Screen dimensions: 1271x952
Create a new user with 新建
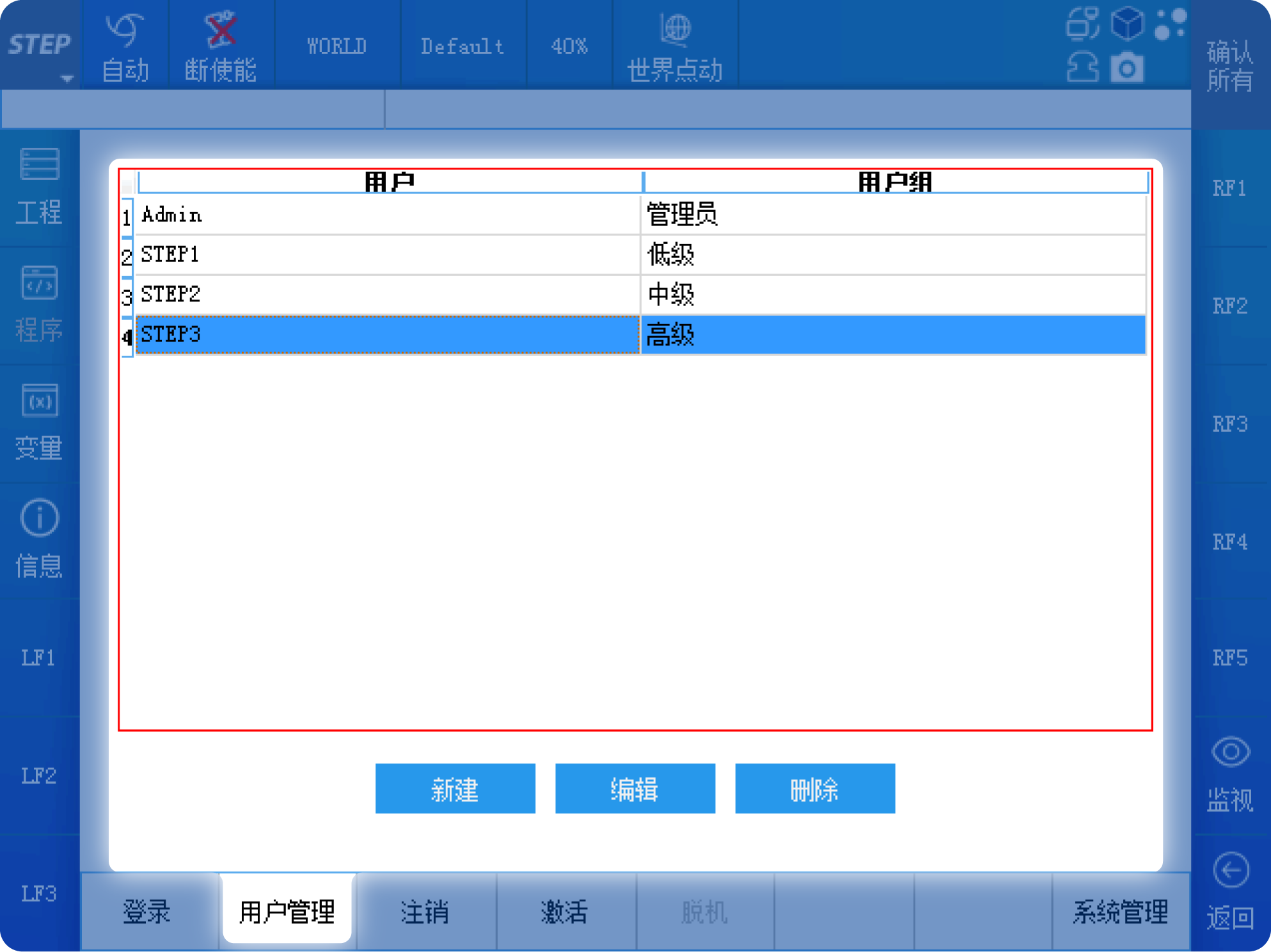point(455,788)
